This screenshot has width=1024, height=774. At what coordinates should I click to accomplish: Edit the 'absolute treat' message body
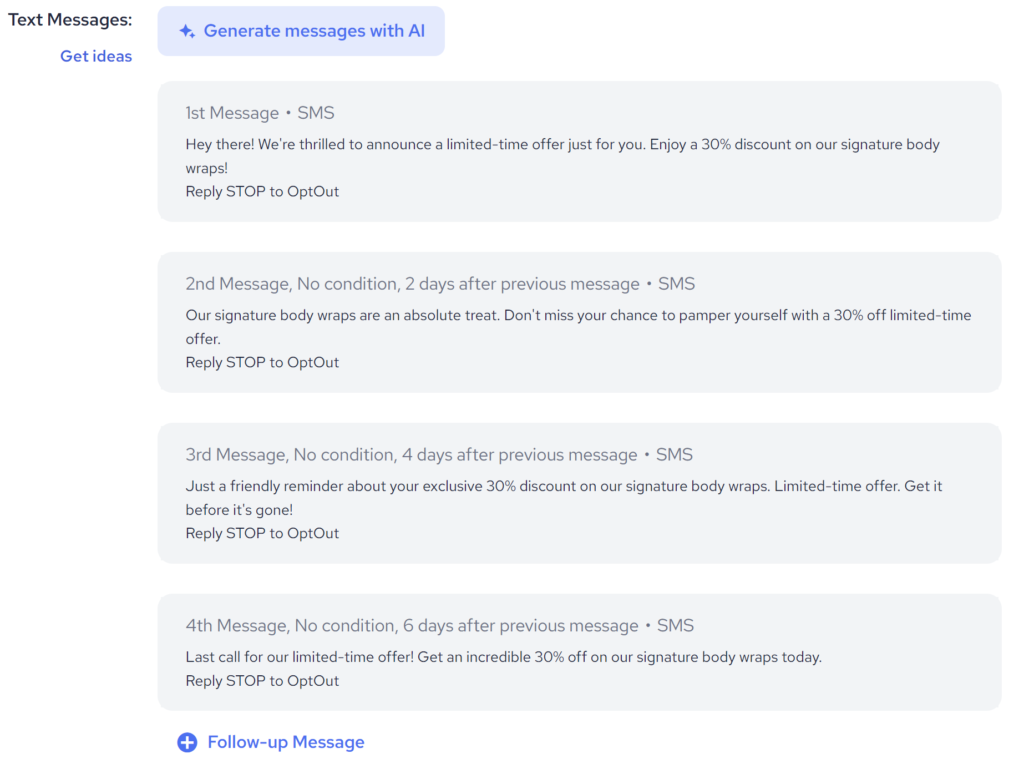click(x=578, y=326)
